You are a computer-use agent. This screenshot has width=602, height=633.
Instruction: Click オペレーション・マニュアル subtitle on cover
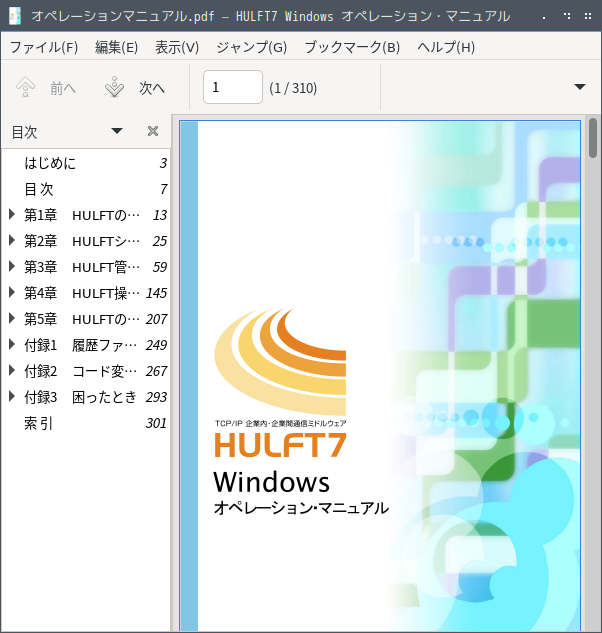(x=301, y=507)
